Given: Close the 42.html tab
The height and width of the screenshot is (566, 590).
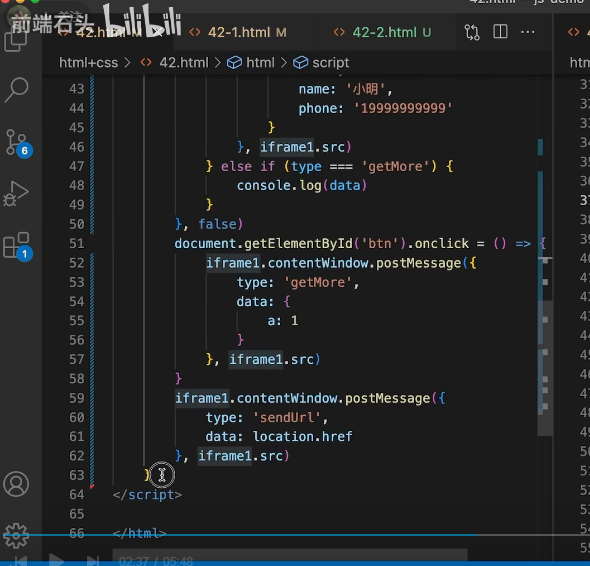Looking at the screenshot, I should pyautogui.click(x=158, y=33).
